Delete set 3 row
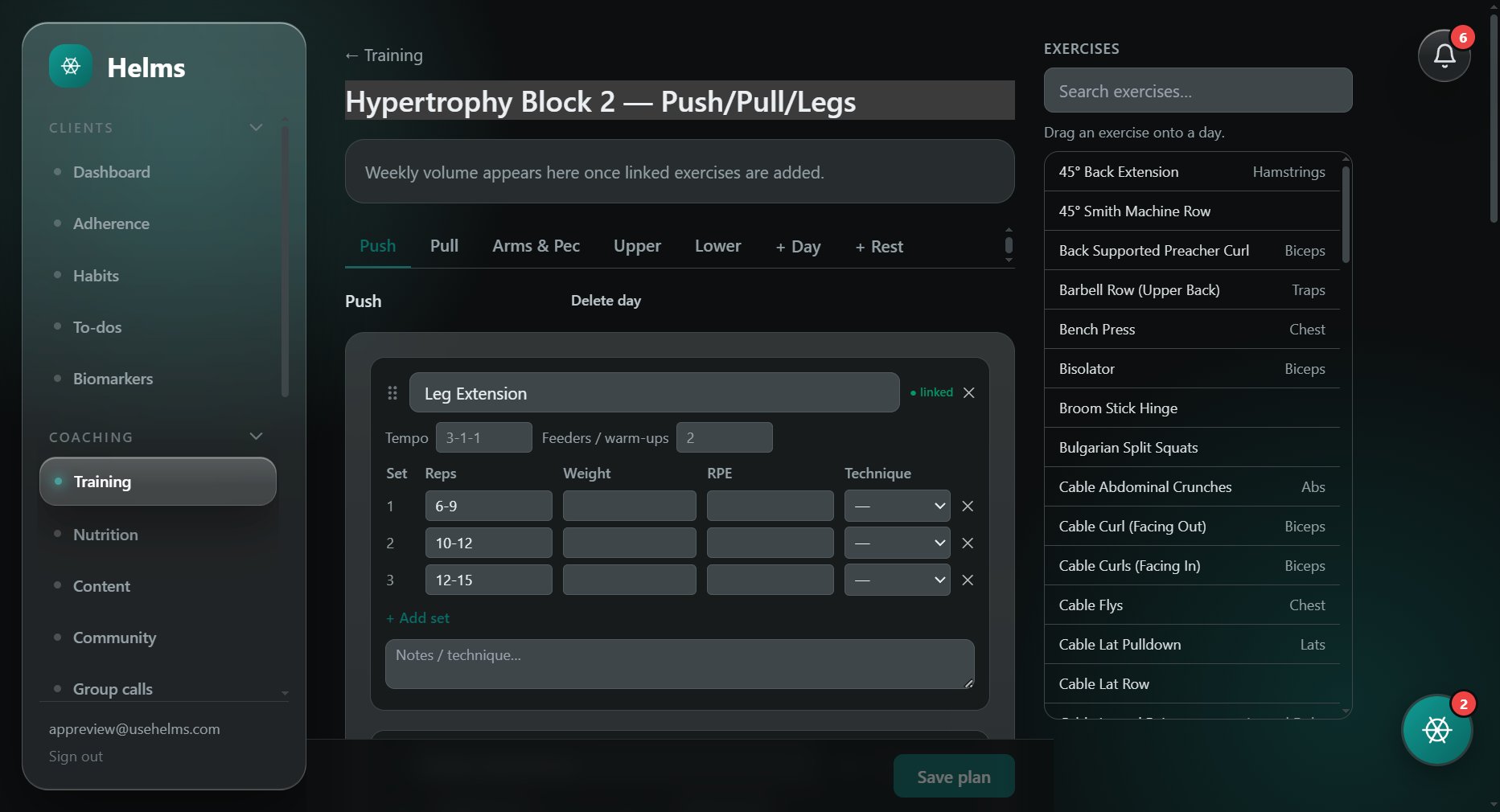Screen dimensions: 1500x812 point(968,580)
